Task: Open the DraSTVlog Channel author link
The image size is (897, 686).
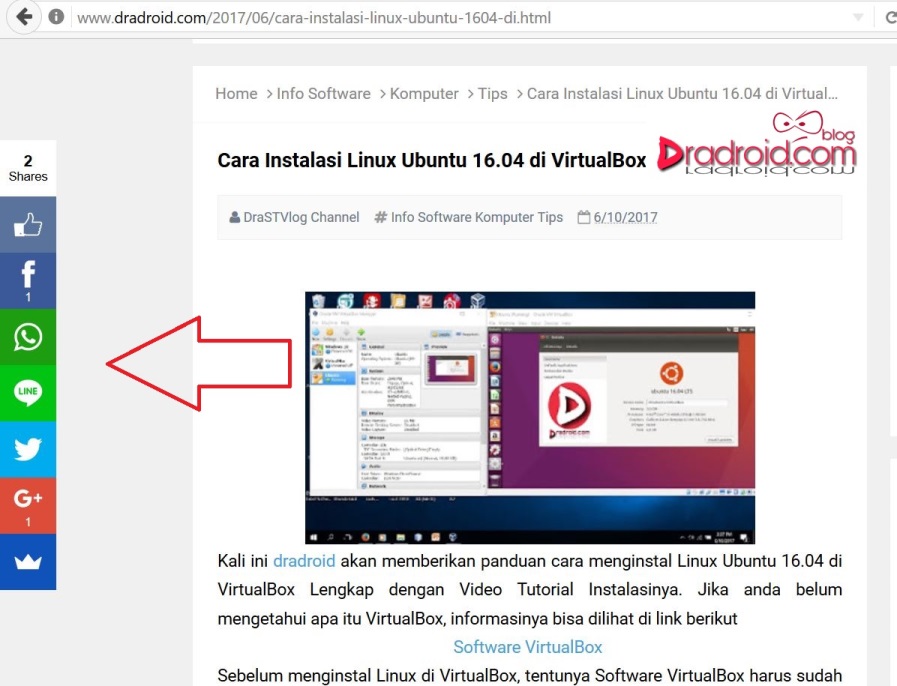Action: [x=301, y=217]
